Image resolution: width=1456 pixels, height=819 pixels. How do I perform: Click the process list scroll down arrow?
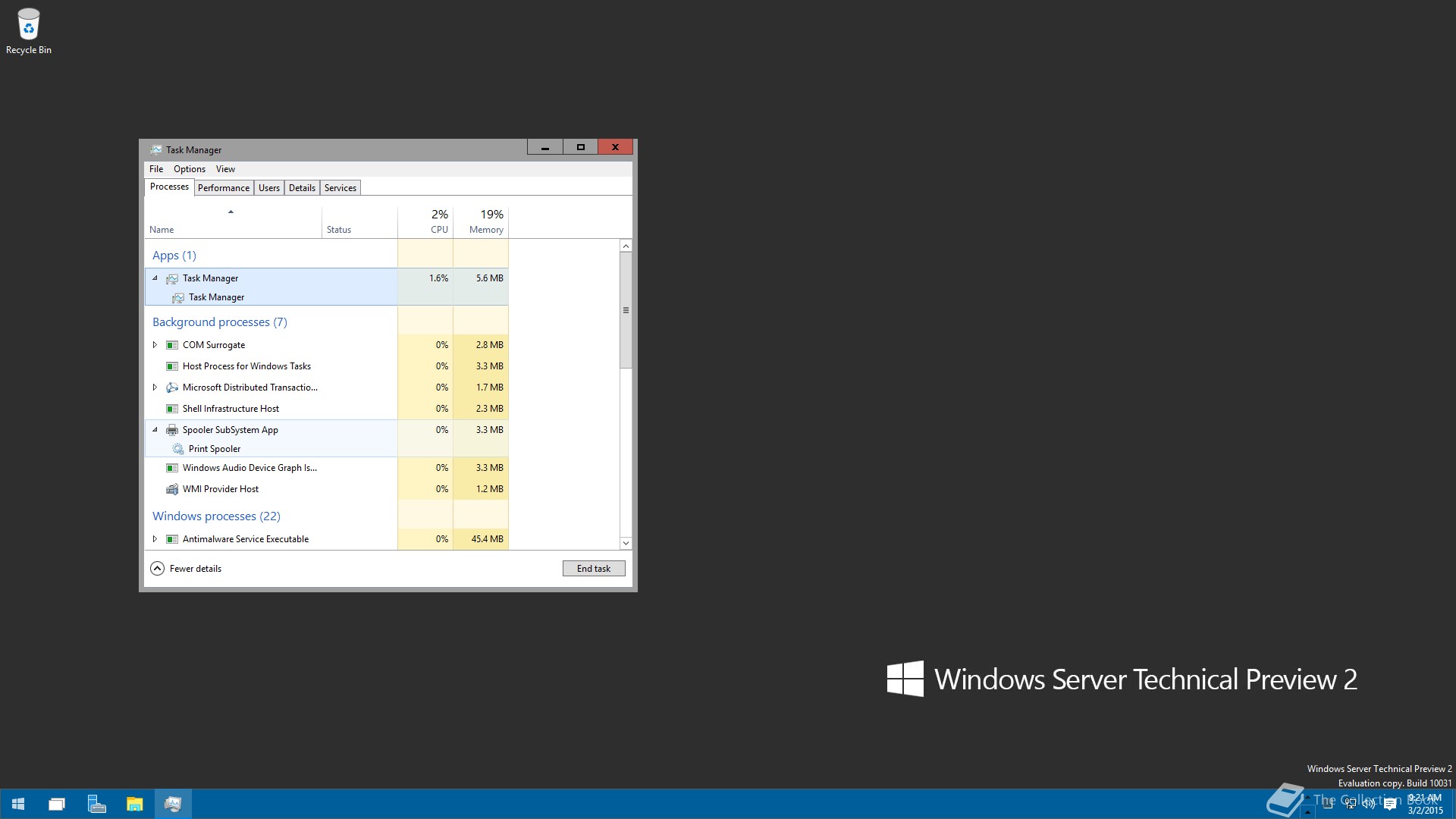pos(626,543)
